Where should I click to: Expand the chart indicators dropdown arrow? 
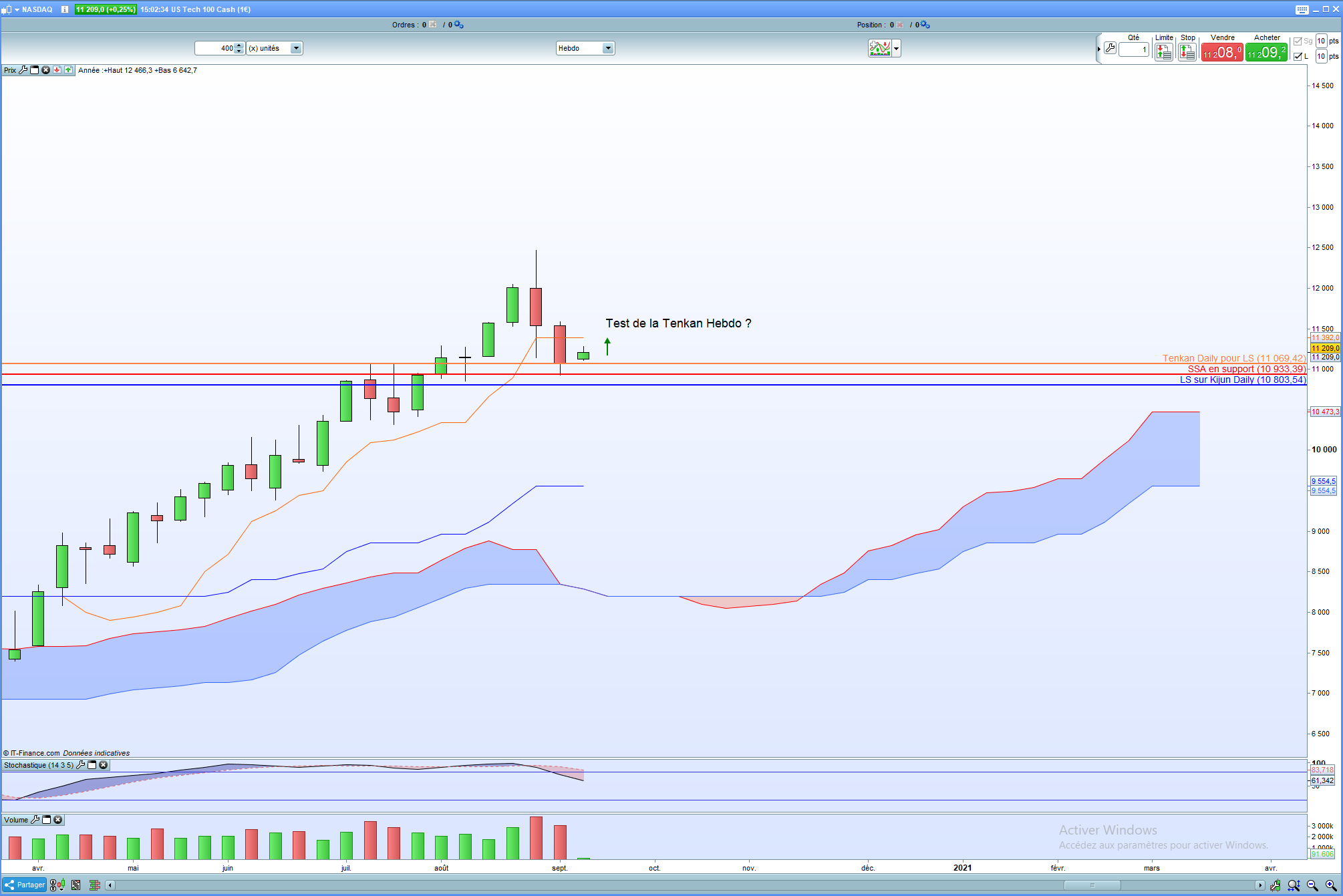click(x=897, y=48)
